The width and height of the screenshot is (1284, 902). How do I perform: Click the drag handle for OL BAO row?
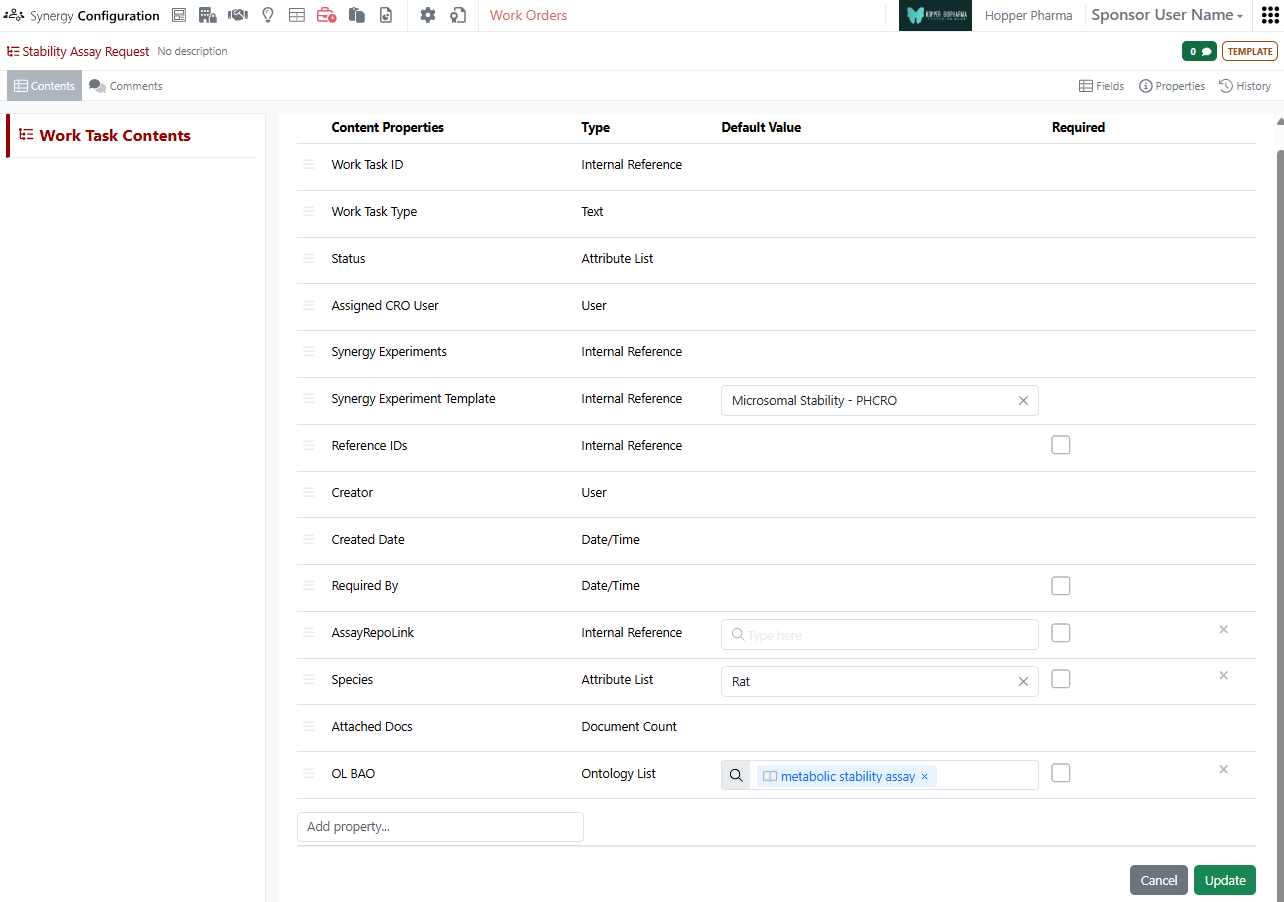click(x=308, y=773)
